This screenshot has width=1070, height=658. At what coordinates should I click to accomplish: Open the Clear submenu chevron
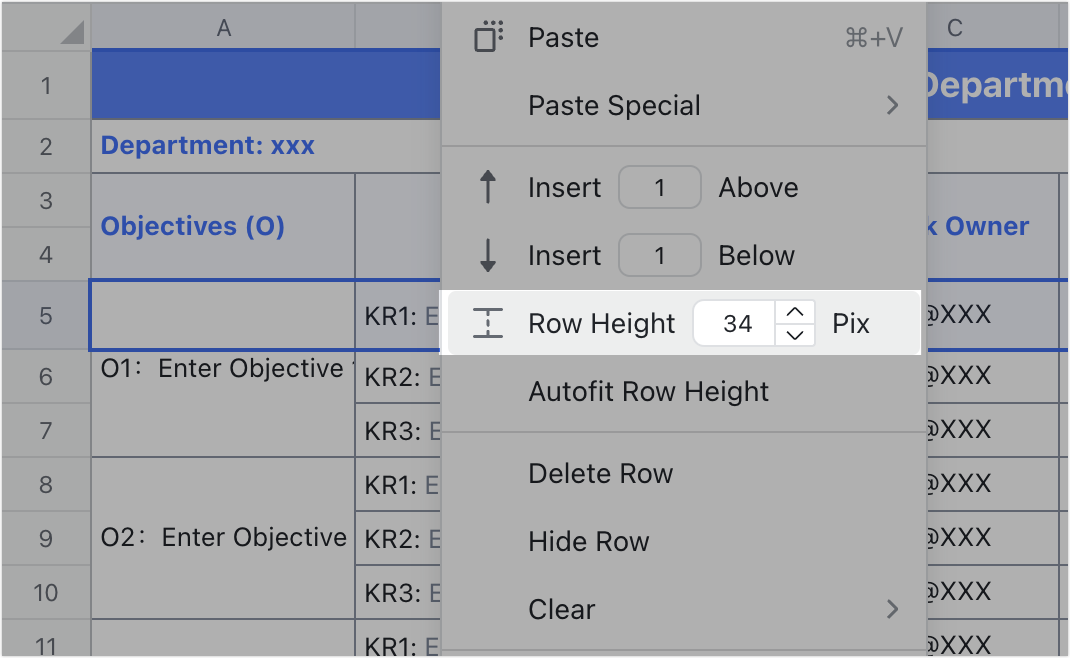[x=893, y=609]
